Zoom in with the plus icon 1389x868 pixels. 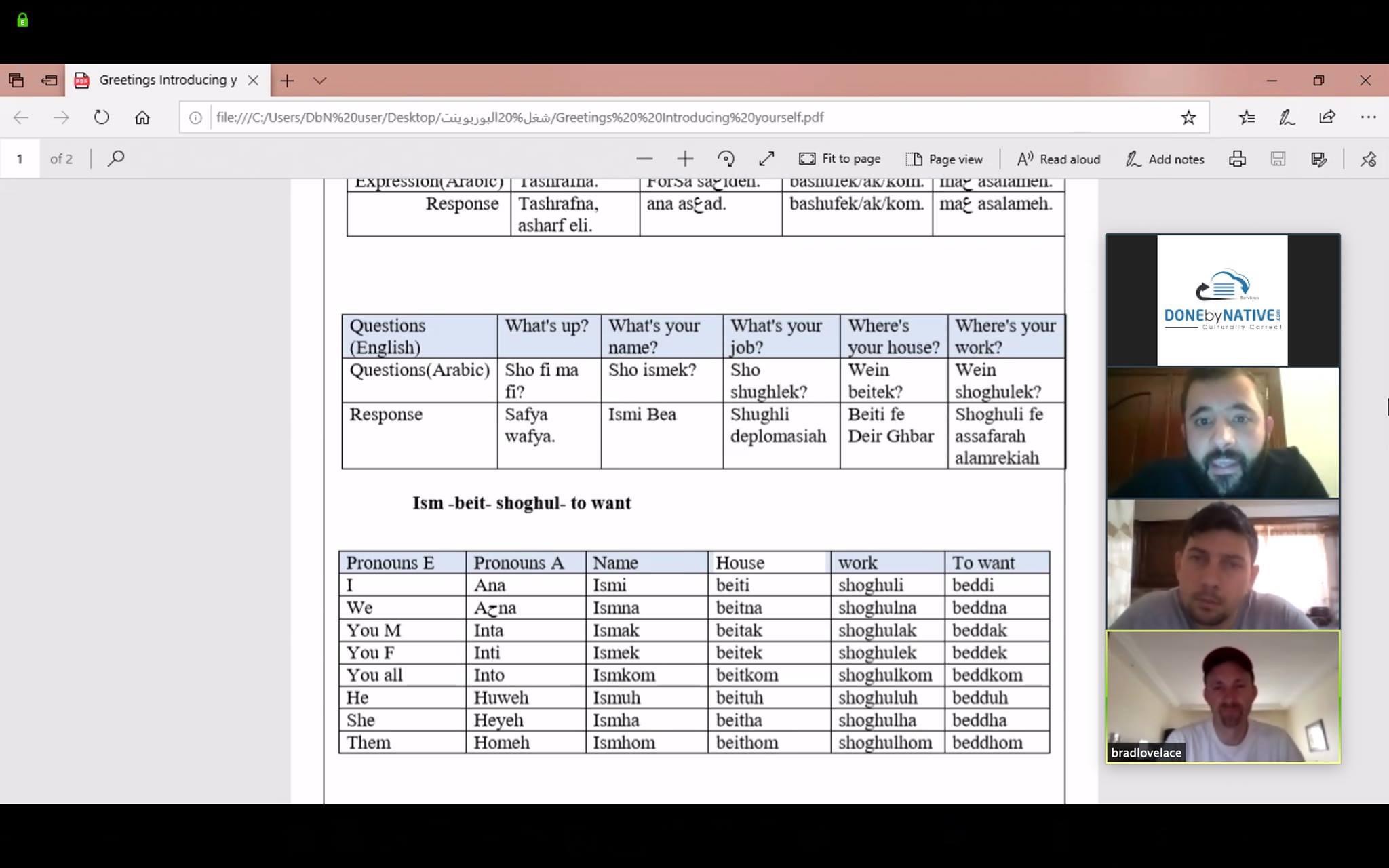pyautogui.click(x=685, y=159)
